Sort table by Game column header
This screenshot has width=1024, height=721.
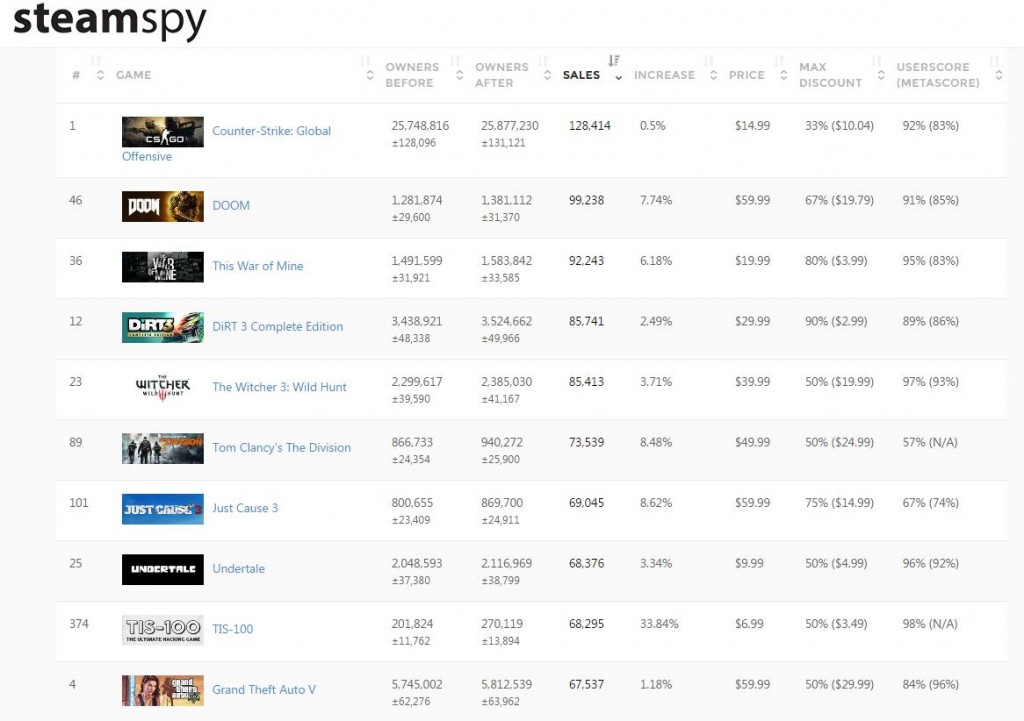pos(133,75)
